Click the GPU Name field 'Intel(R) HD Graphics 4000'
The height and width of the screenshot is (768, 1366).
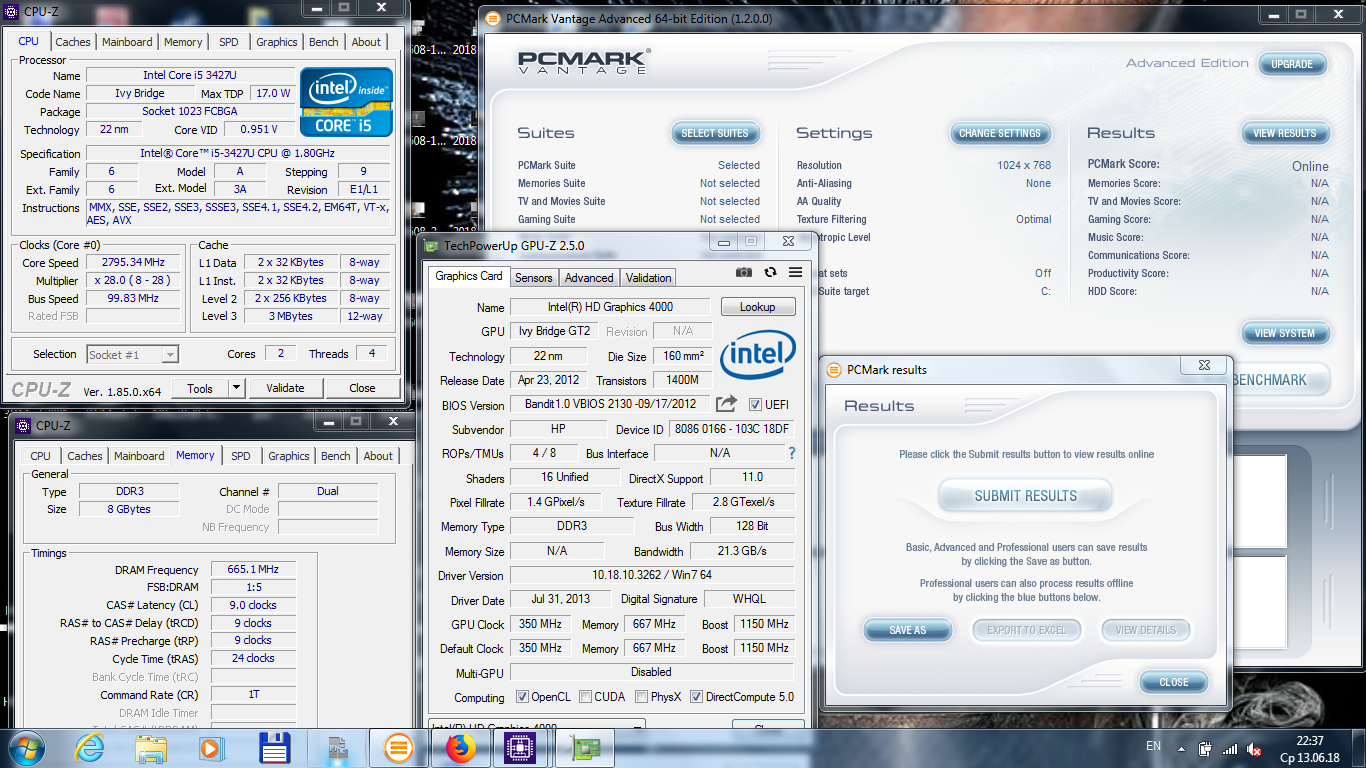coord(610,307)
